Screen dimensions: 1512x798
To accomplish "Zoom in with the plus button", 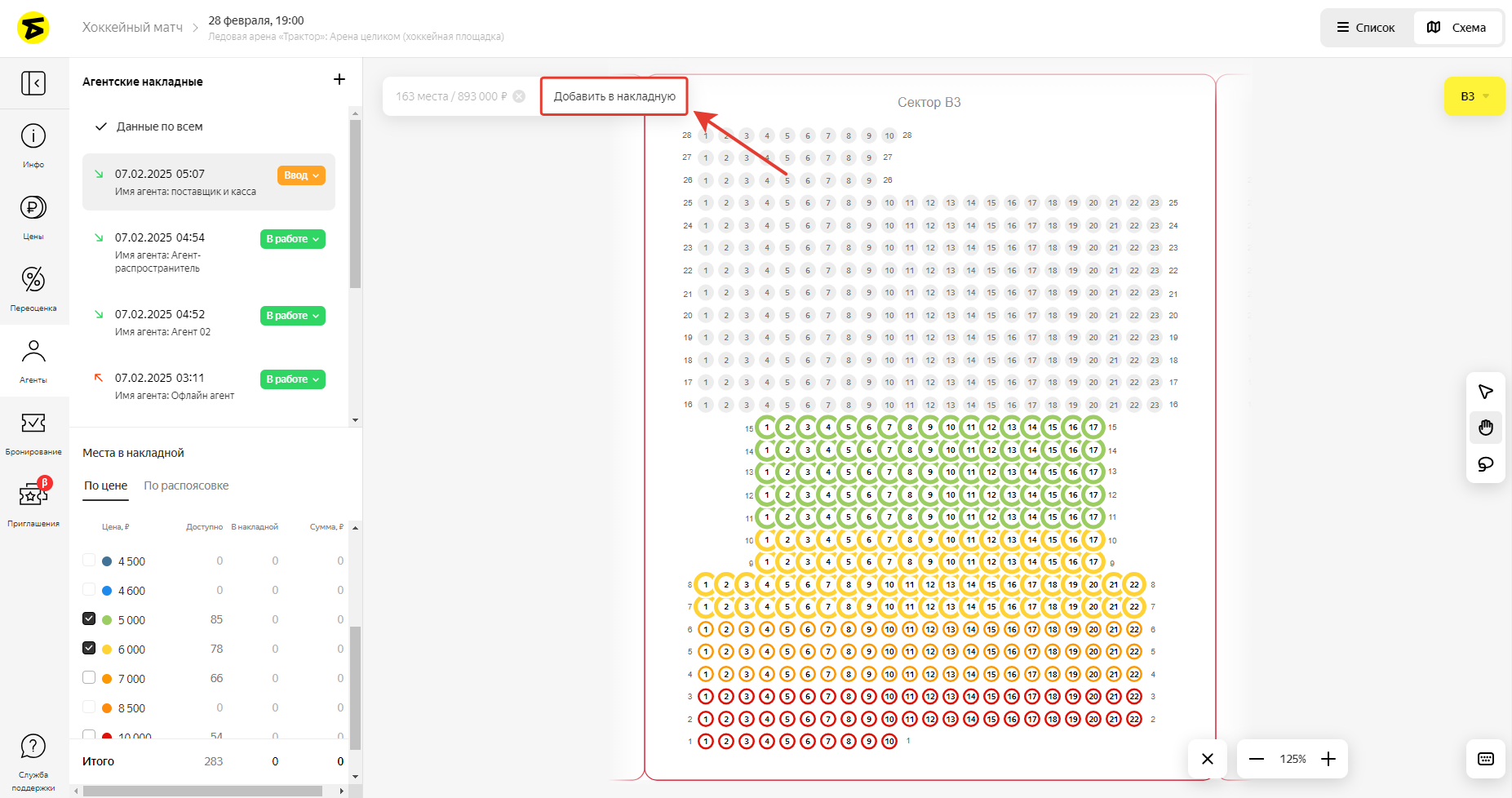I will point(1328,759).
